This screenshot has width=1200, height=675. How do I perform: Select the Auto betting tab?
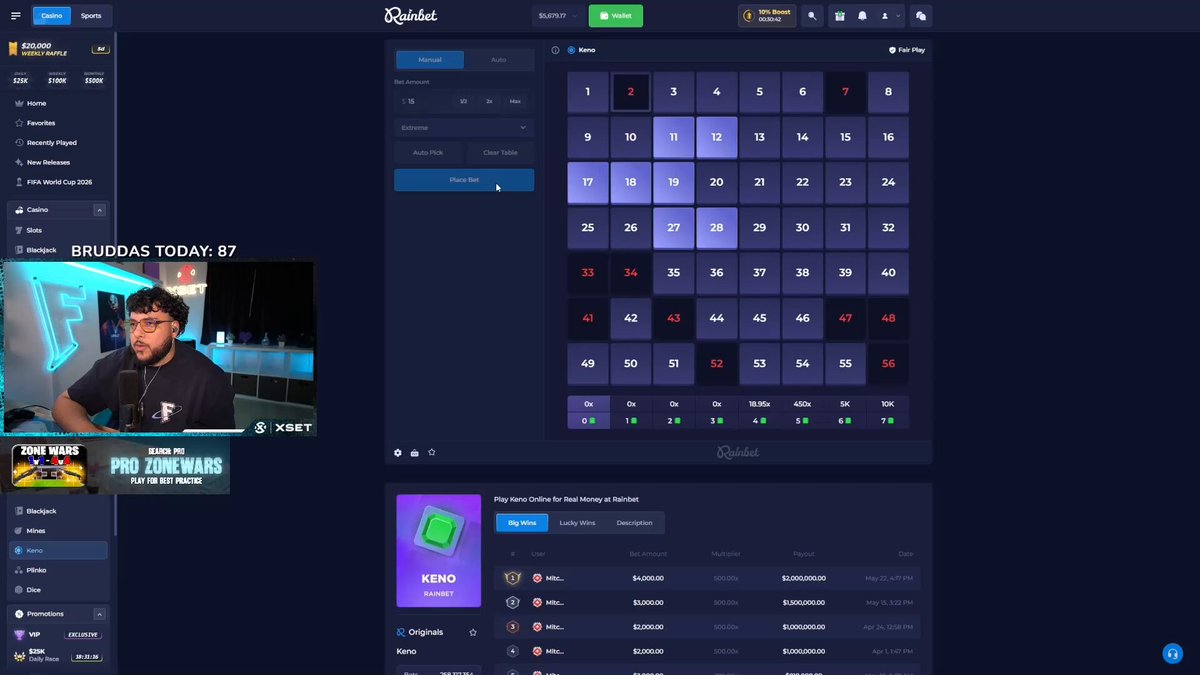498,60
